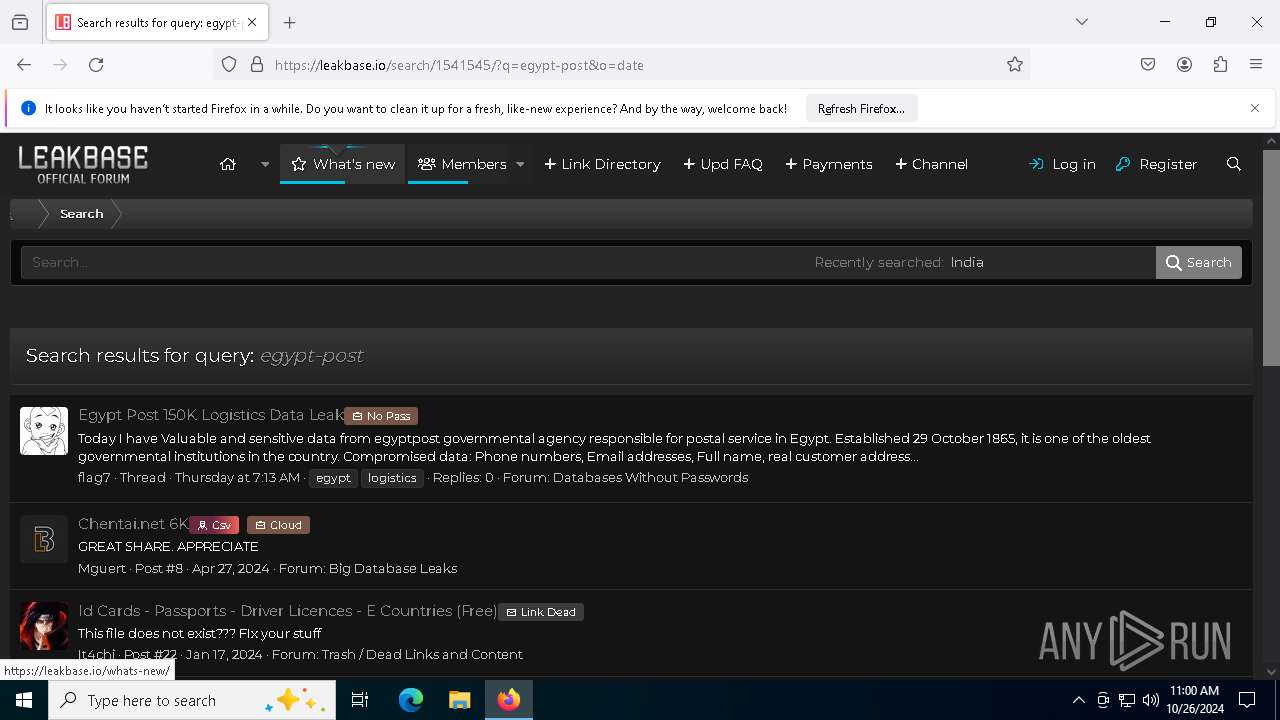Open the Upd FAQ menu item
This screenshot has width=1280, height=720.
(723, 164)
